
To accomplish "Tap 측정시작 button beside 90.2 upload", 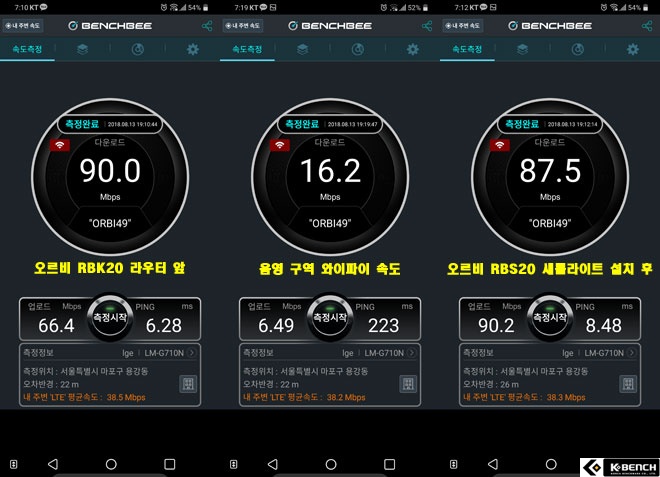I will pyautogui.click(x=550, y=317).
